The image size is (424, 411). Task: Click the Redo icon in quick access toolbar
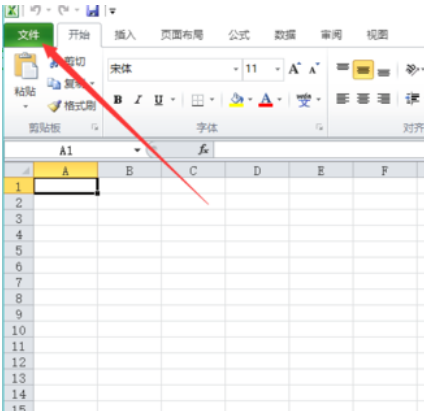64,10
